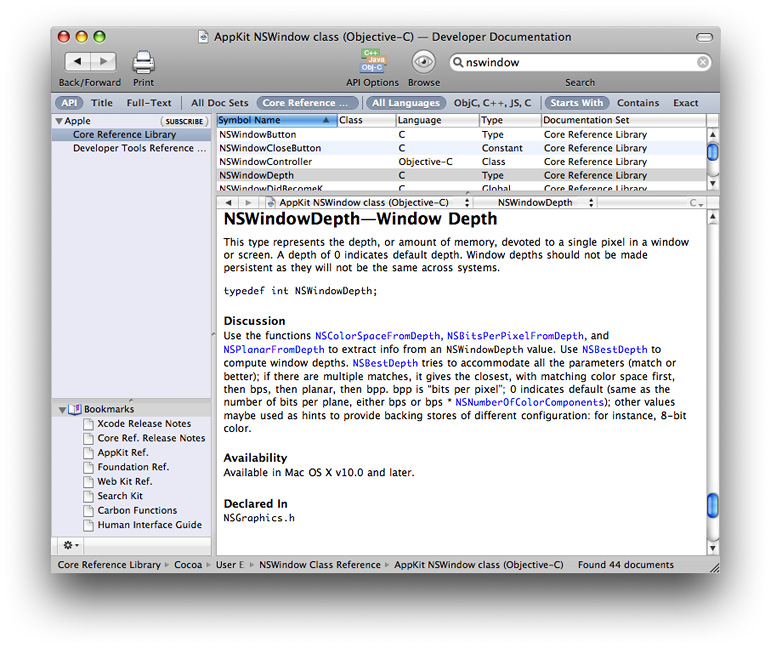Screen dimensions: 771x648
Task: Click the magnifying glass in the search field
Action: (458, 62)
